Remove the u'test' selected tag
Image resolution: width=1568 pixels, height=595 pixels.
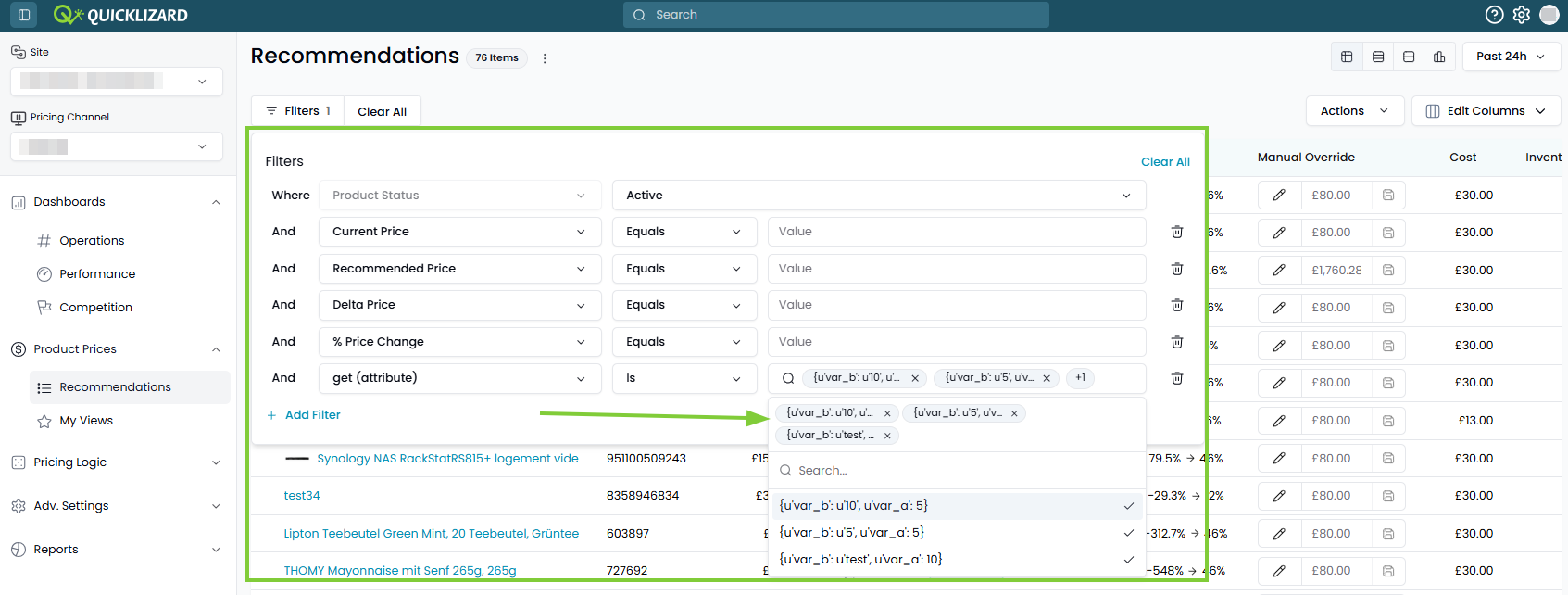point(887,436)
